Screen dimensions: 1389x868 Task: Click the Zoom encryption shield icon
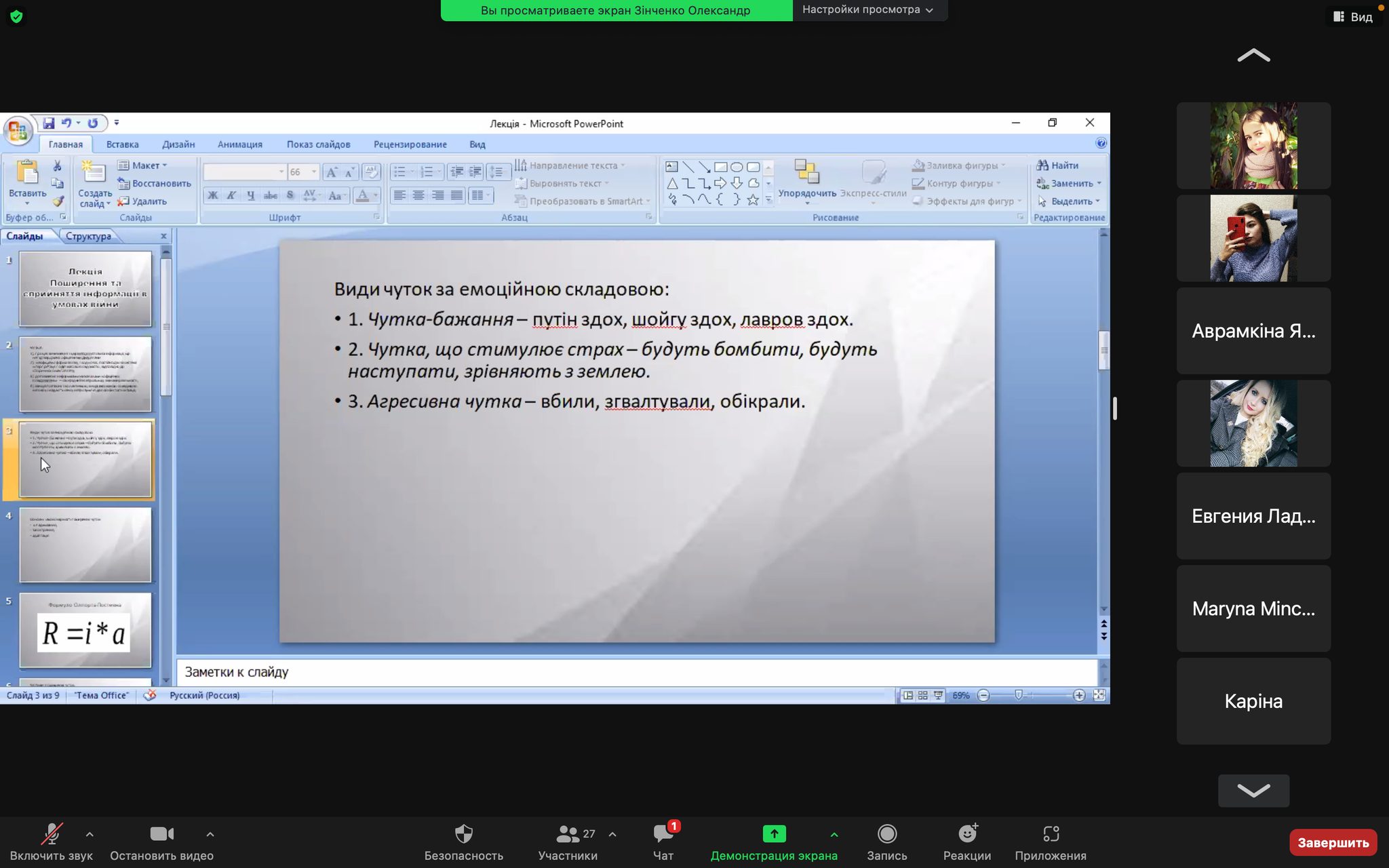[16, 16]
